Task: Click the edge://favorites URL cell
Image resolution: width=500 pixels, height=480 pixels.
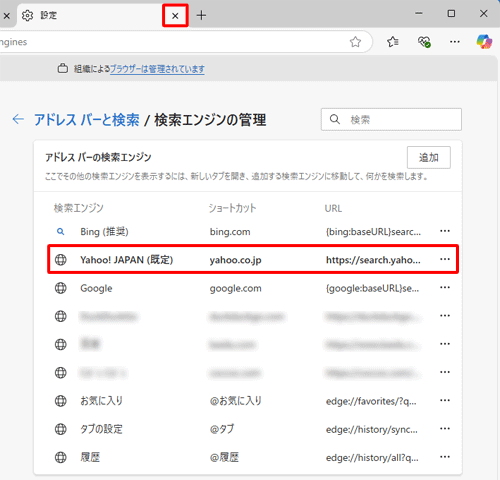Action: (371, 401)
